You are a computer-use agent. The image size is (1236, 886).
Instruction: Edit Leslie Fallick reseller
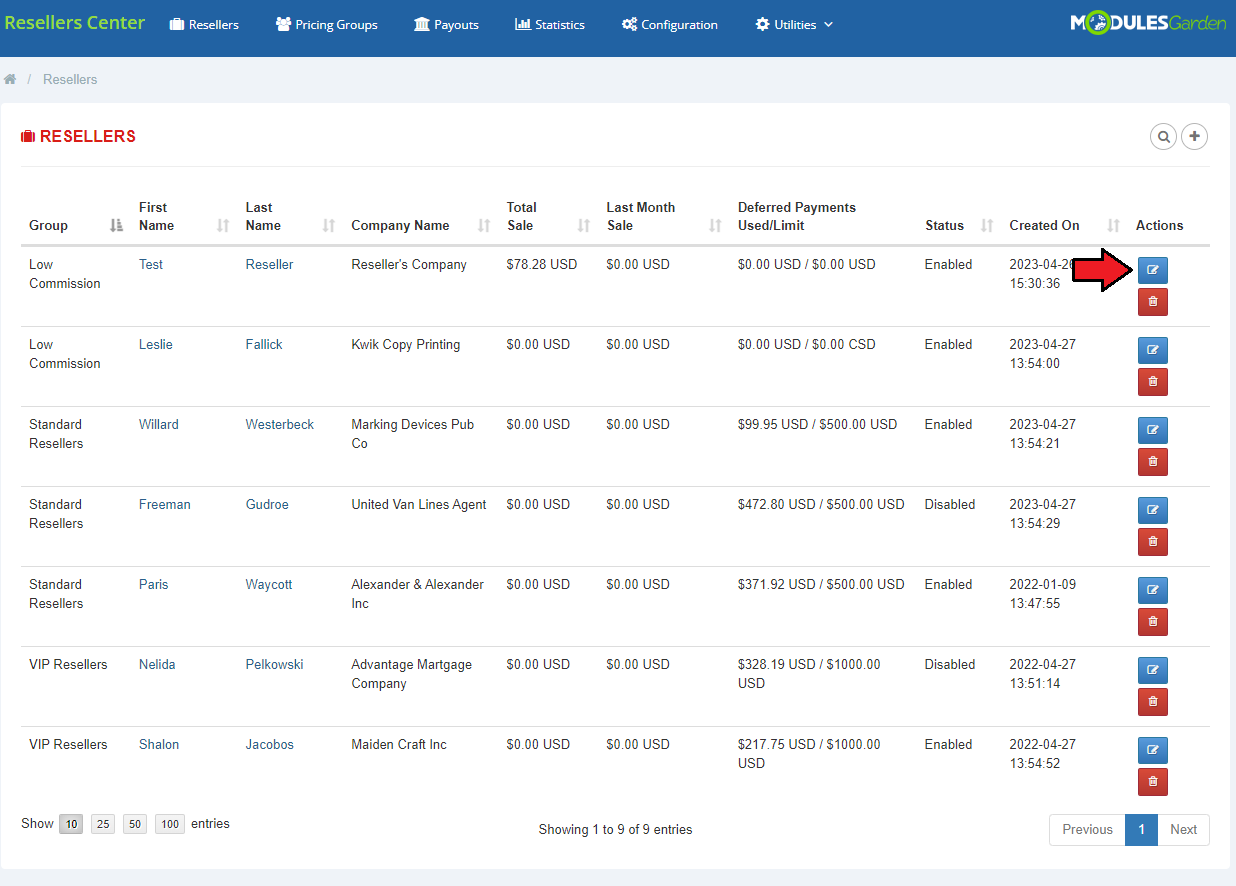1153,350
